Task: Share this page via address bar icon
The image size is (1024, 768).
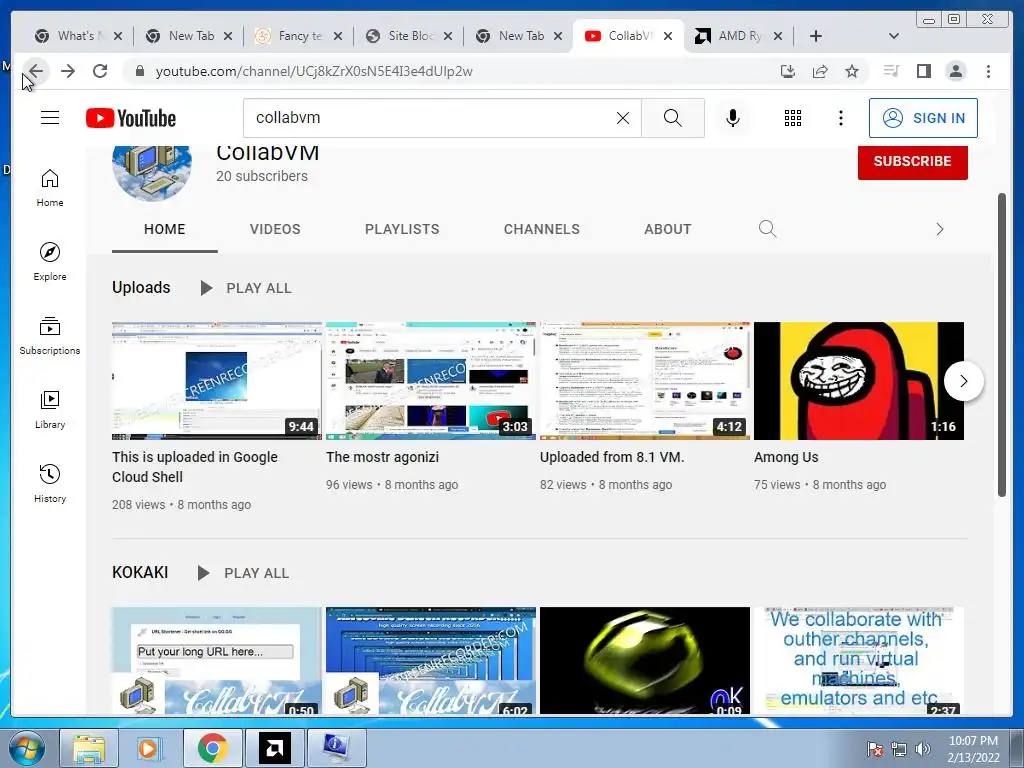Action: pyautogui.click(x=820, y=71)
